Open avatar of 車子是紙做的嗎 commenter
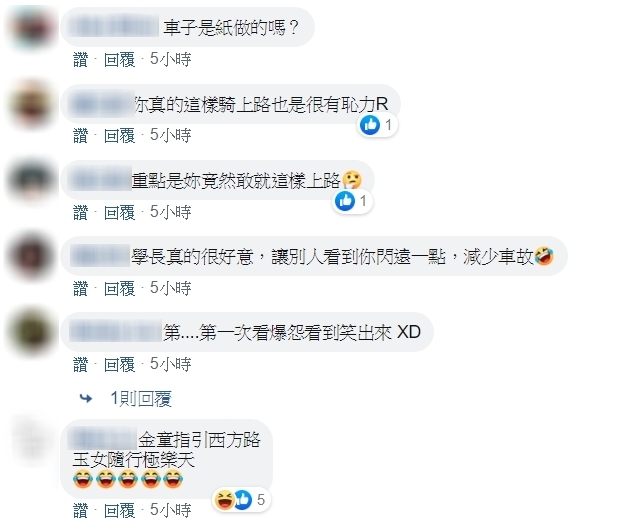 32,28
